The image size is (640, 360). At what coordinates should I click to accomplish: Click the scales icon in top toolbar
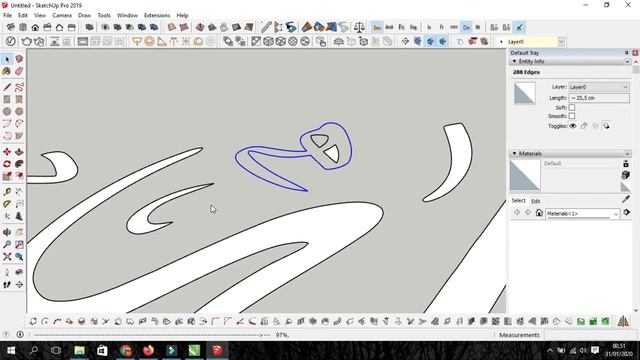359,27
